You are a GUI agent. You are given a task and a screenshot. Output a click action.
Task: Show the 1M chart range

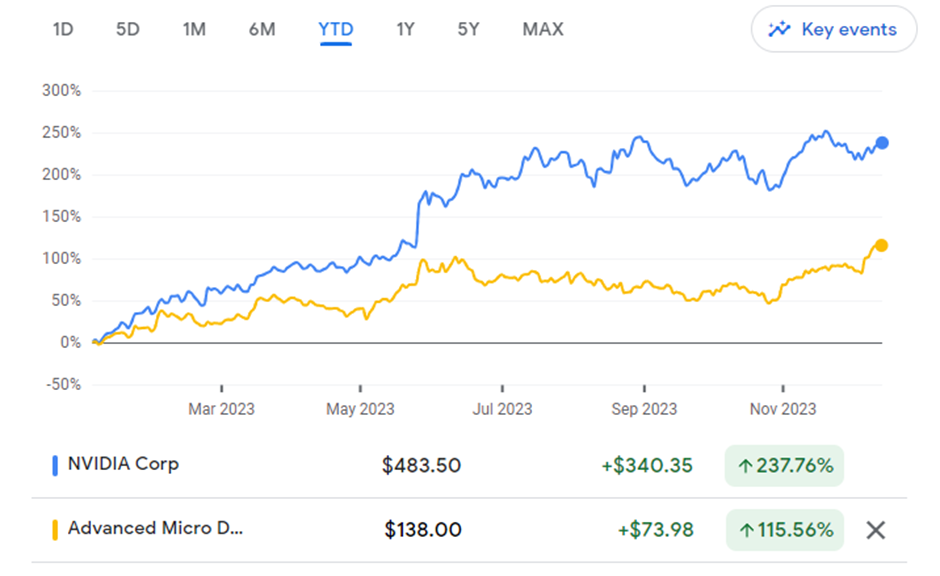pyautogui.click(x=194, y=29)
